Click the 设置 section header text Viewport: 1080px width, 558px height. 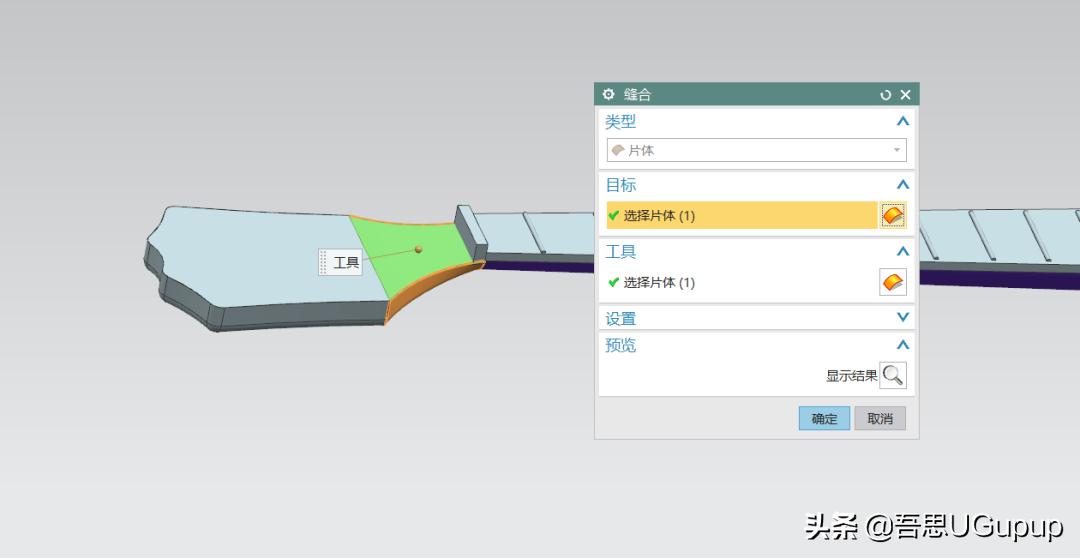621,319
